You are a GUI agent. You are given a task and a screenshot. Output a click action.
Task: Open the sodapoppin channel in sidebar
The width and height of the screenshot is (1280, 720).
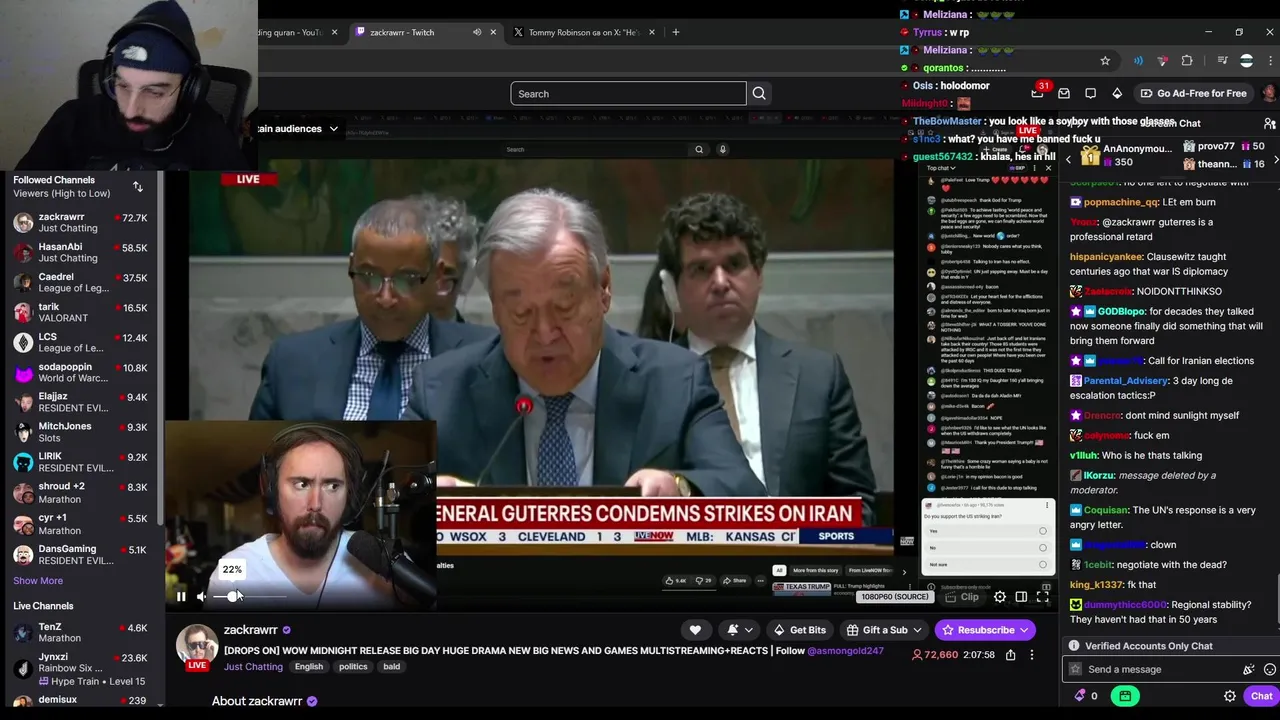(80, 372)
